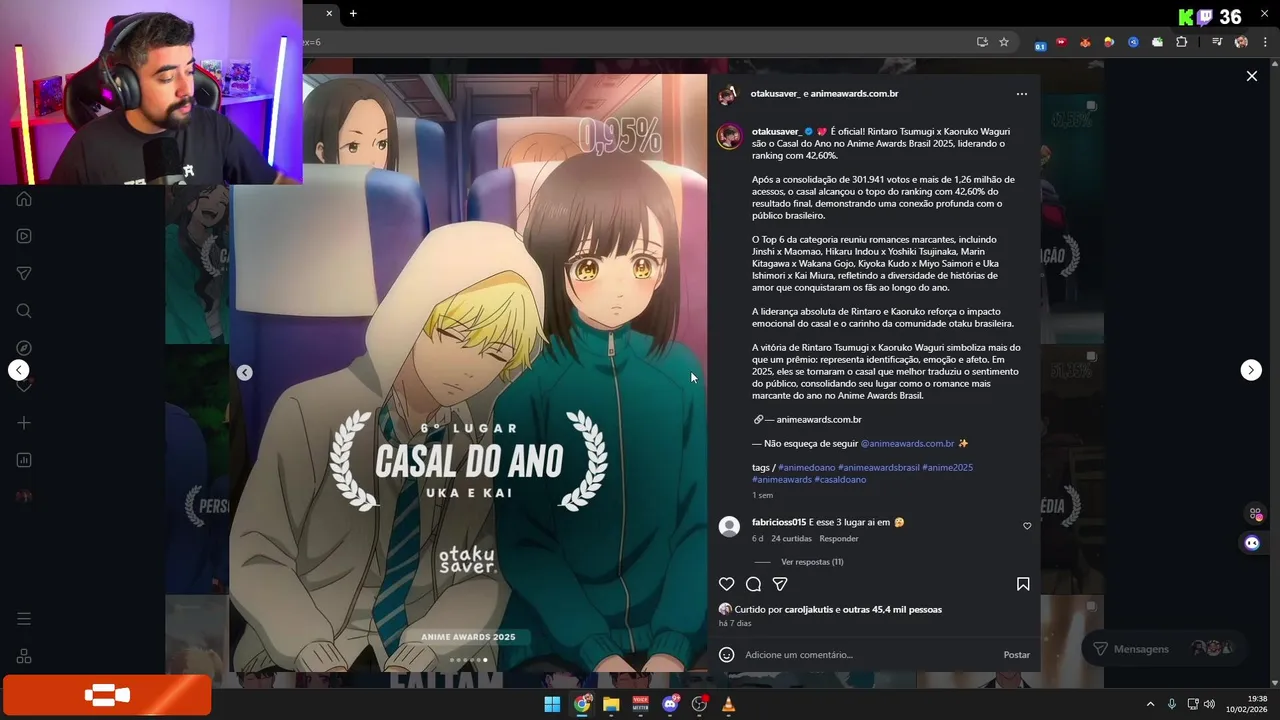The height and width of the screenshot is (720, 1280).
Task: Create new post with plus icon
Action: tap(24, 423)
